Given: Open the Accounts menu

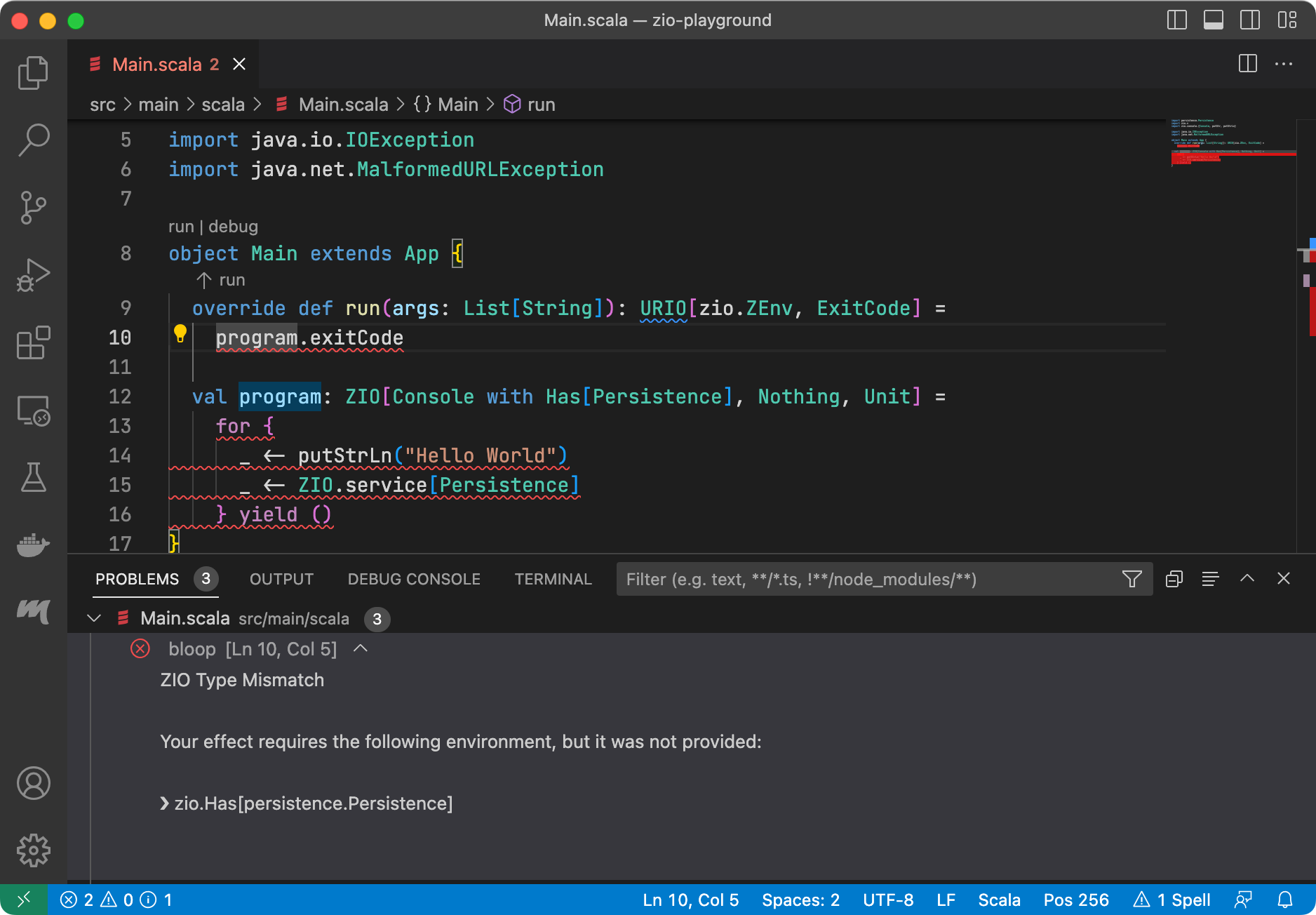Looking at the screenshot, I should [33, 783].
